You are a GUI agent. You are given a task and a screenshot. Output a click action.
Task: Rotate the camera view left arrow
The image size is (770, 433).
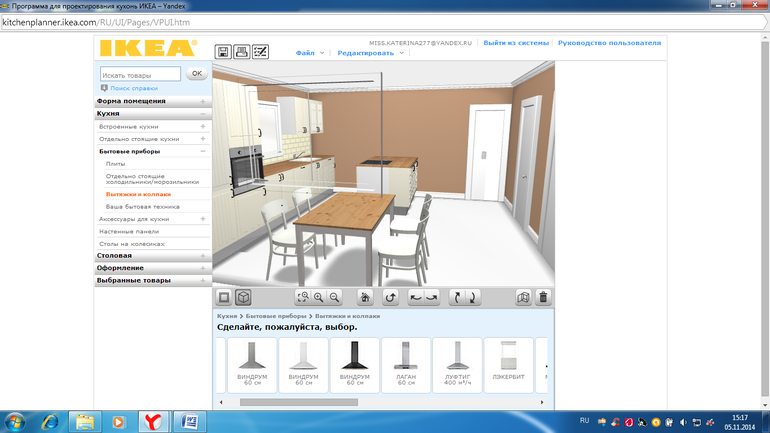point(417,297)
